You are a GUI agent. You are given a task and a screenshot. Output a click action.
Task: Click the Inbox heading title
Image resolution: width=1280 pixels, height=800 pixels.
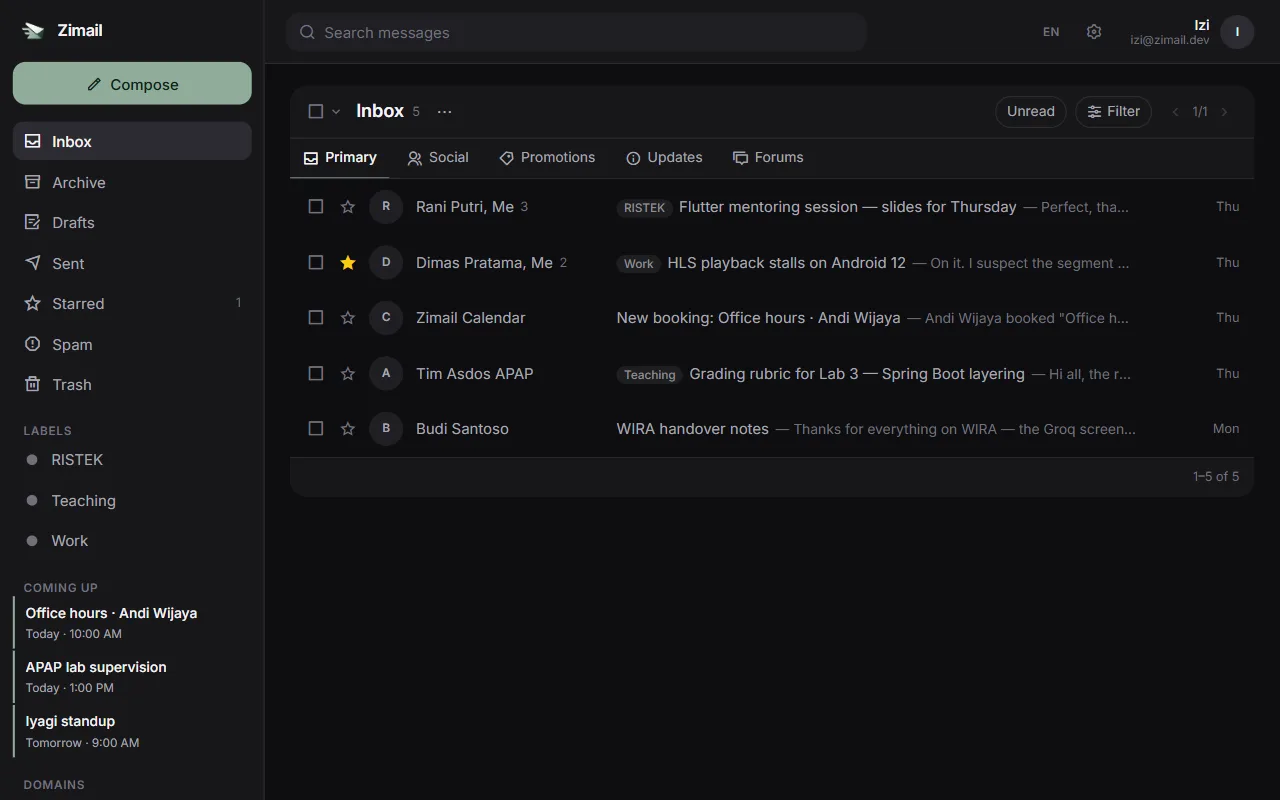(x=380, y=111)
